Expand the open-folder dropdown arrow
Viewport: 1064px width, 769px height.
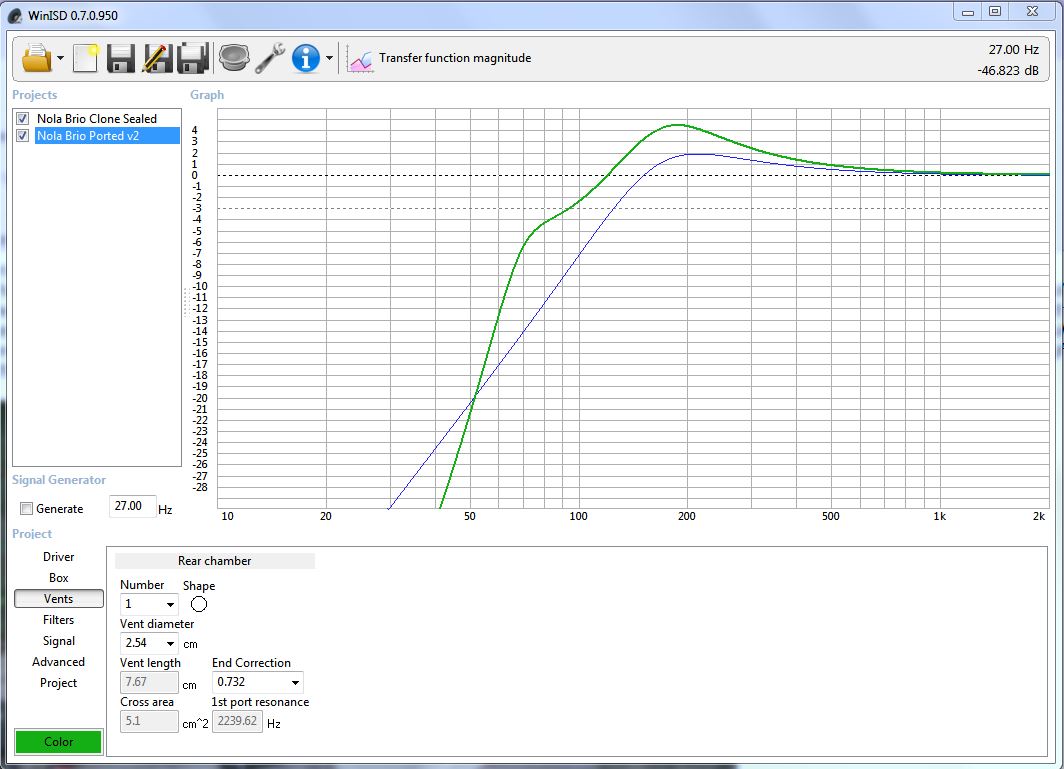[x=60, y=58]
